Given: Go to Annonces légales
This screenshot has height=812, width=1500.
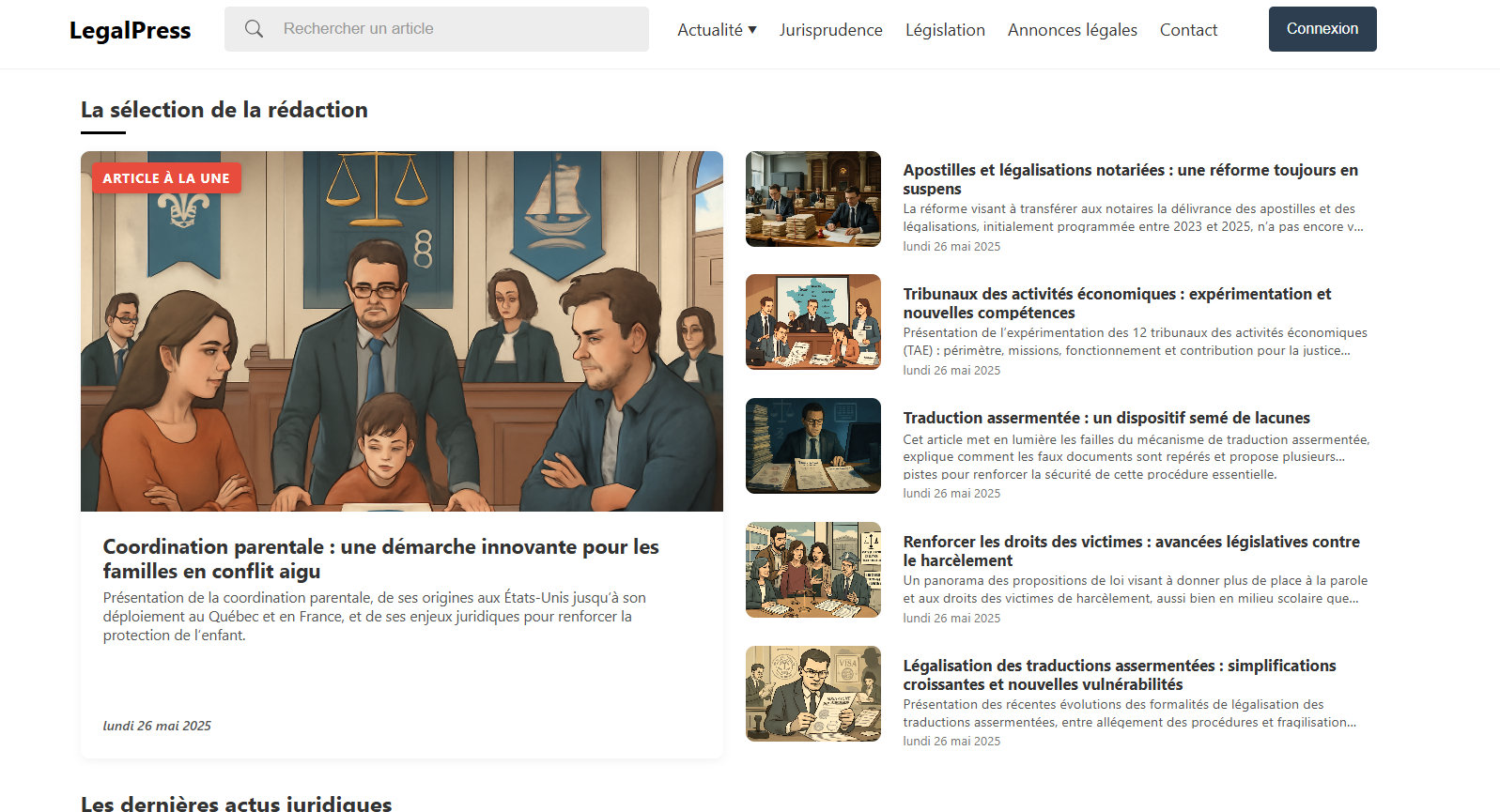Looking at the screenshot, I should click(x=1073, y=30).
